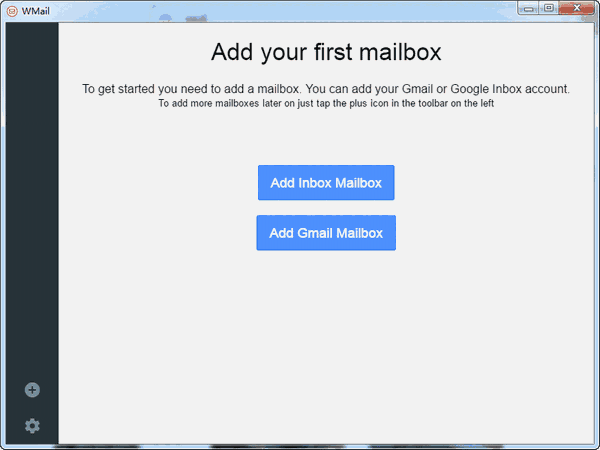Image resolution: width=600 pixels, height=450 pixels.
Task: Close the WMail window
Action: point(577,8)
